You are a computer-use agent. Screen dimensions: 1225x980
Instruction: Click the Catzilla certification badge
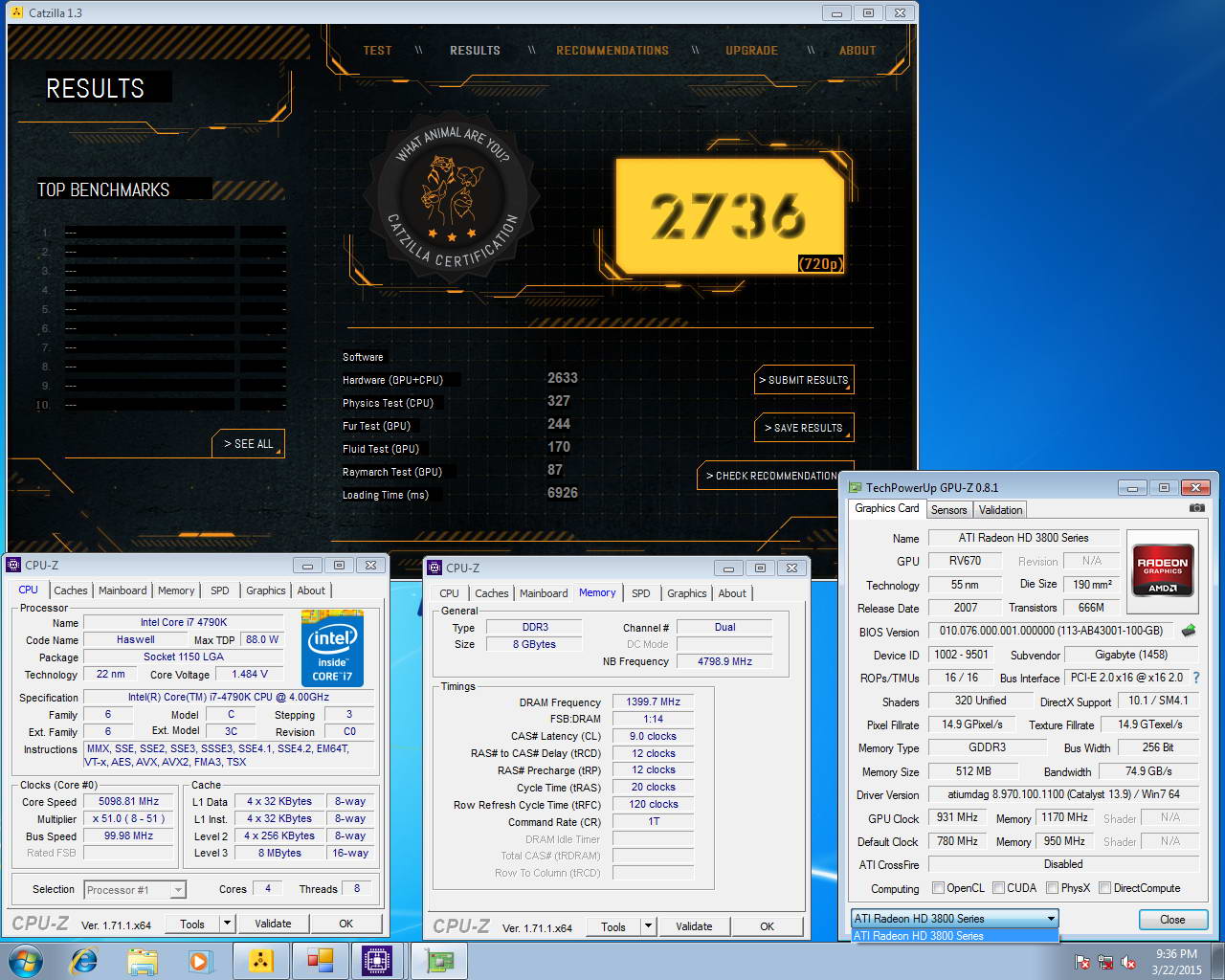click(453, 198)
